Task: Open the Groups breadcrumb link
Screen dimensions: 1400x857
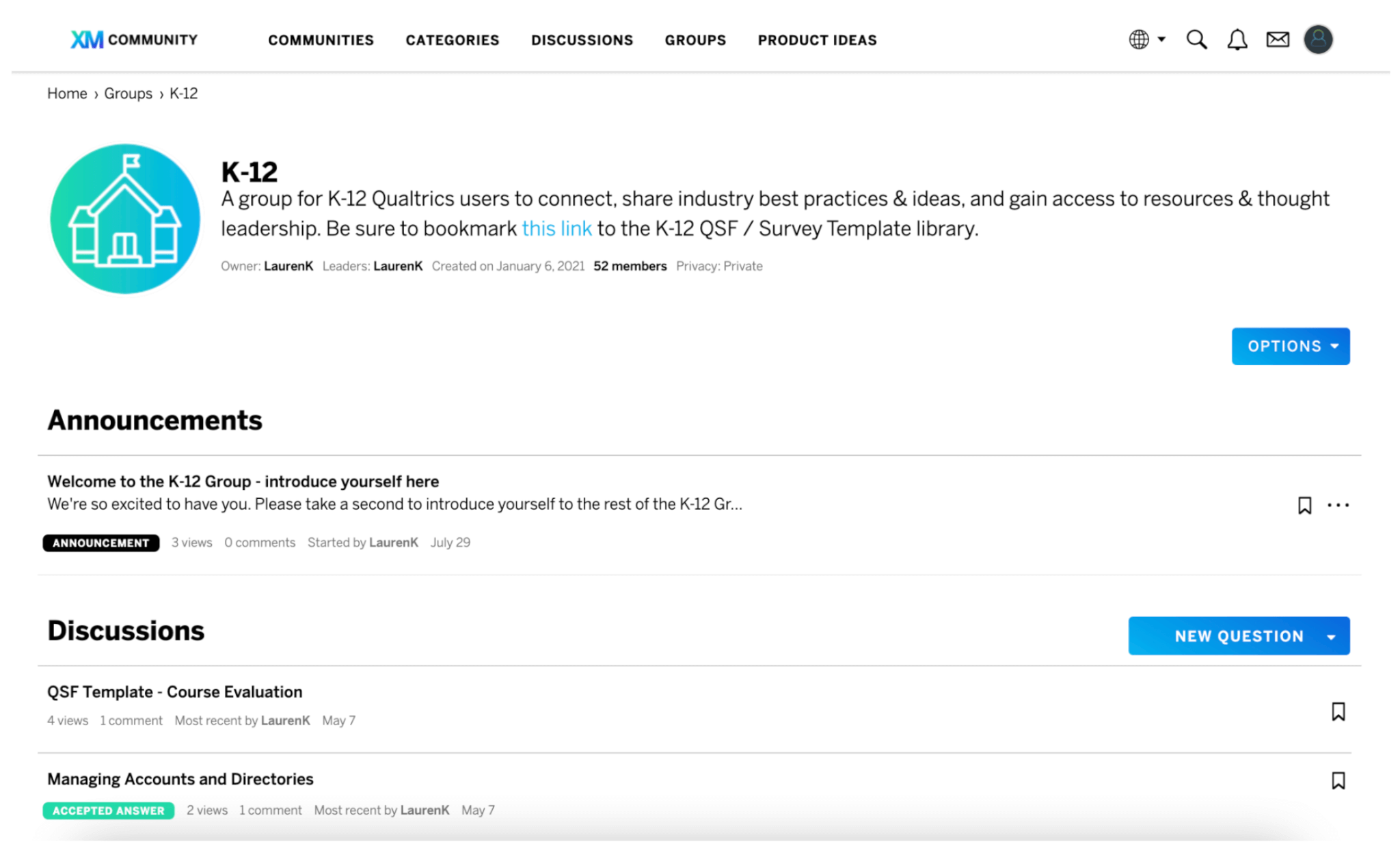Action: click(128, 94)
